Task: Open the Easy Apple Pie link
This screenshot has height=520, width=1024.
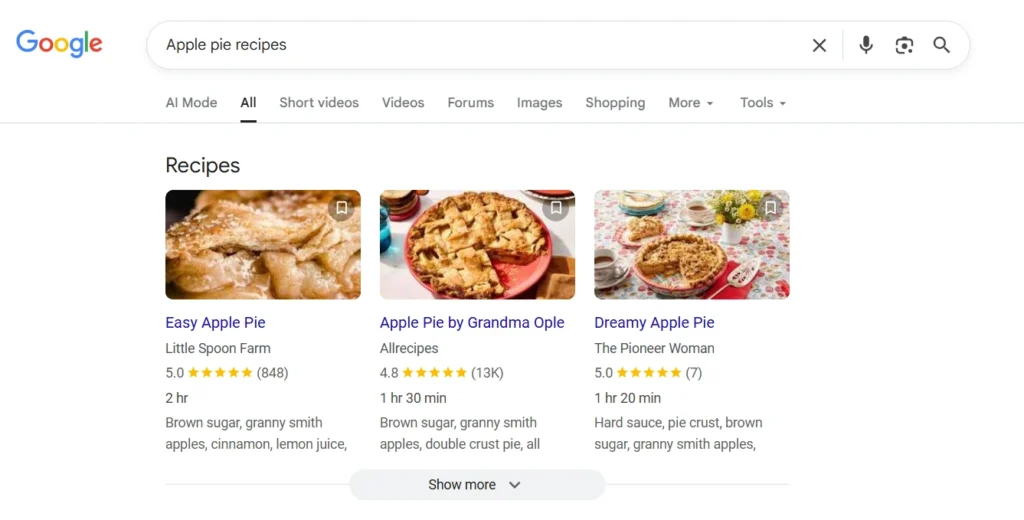Action: 215,323
